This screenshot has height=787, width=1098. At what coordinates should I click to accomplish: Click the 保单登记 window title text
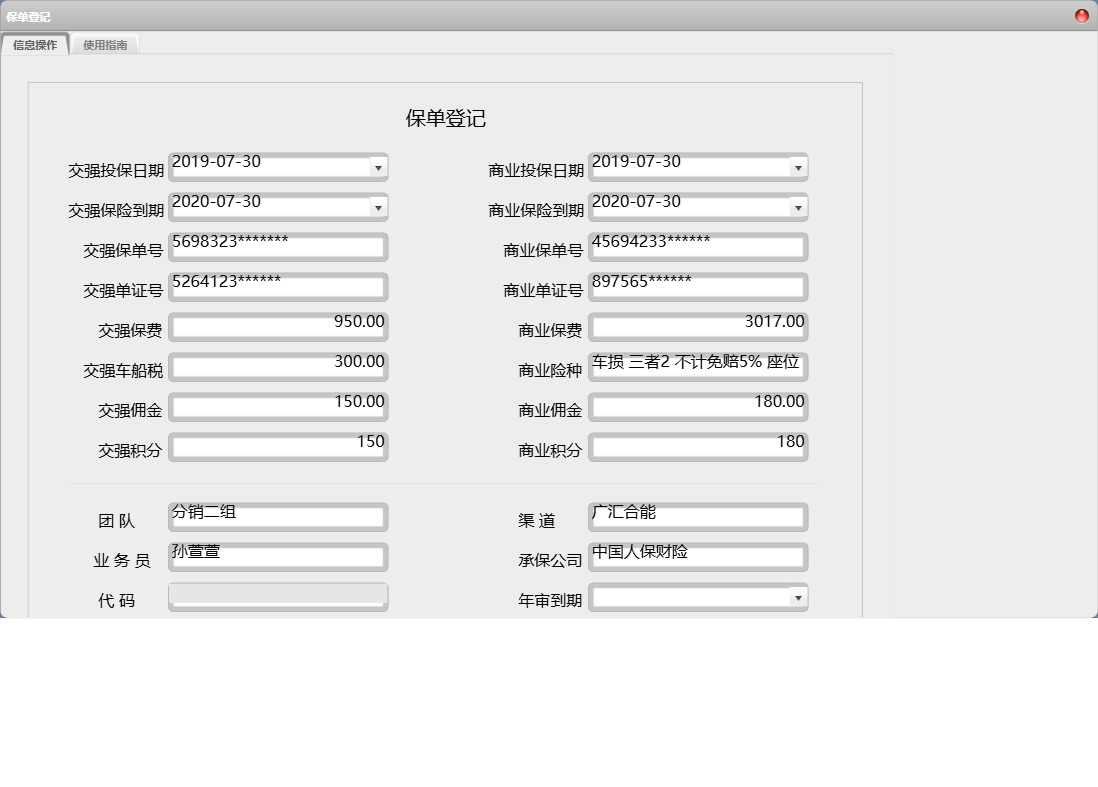click(28, 17)
